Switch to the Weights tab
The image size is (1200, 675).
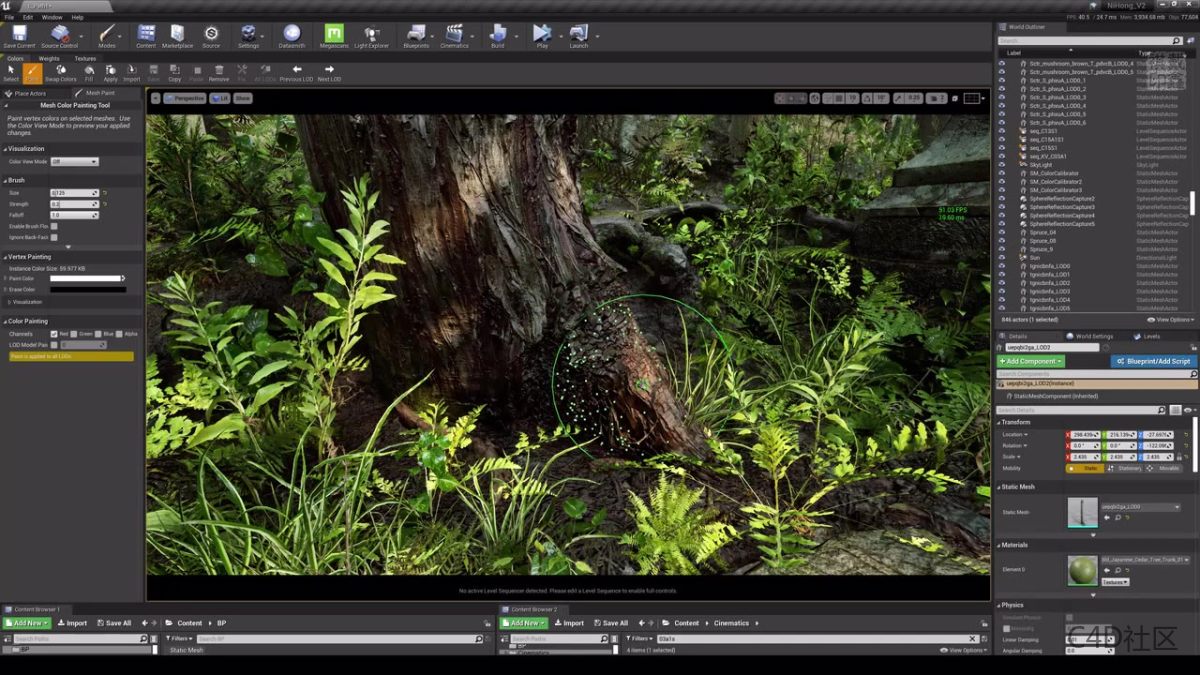coord(49,58)
